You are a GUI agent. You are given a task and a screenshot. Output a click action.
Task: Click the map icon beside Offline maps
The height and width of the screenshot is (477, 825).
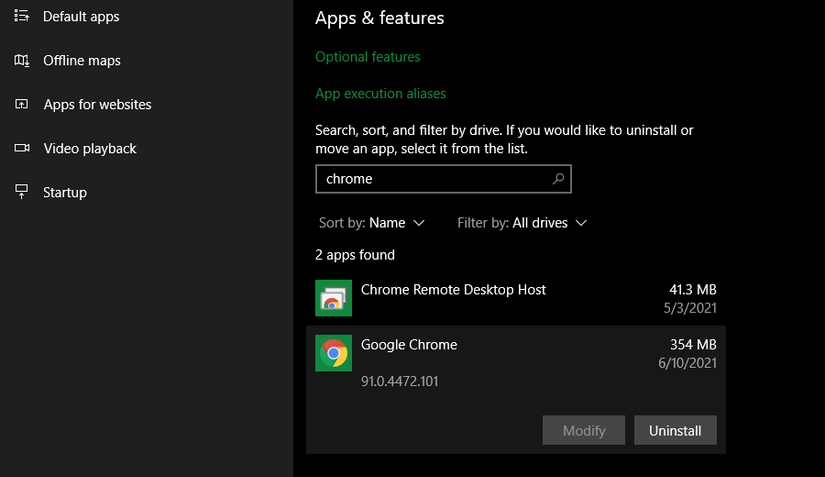pyautogui.click(x=22, y=61)
